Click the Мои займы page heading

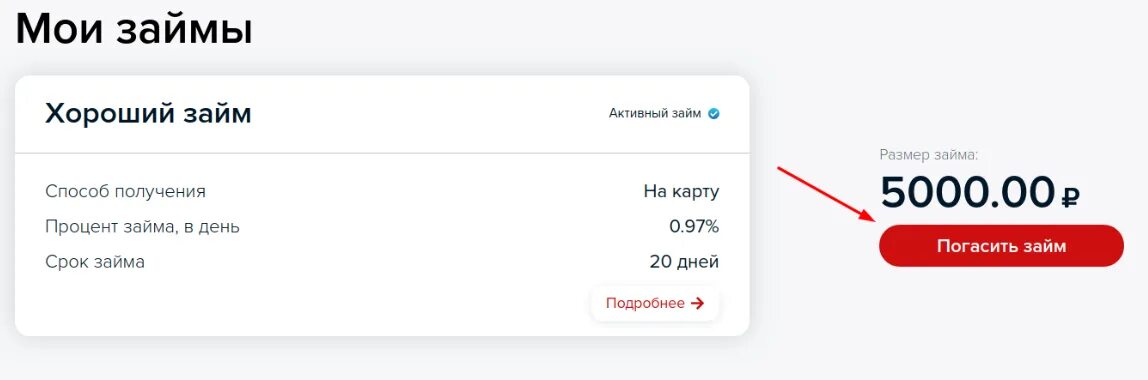pos(134,29)
